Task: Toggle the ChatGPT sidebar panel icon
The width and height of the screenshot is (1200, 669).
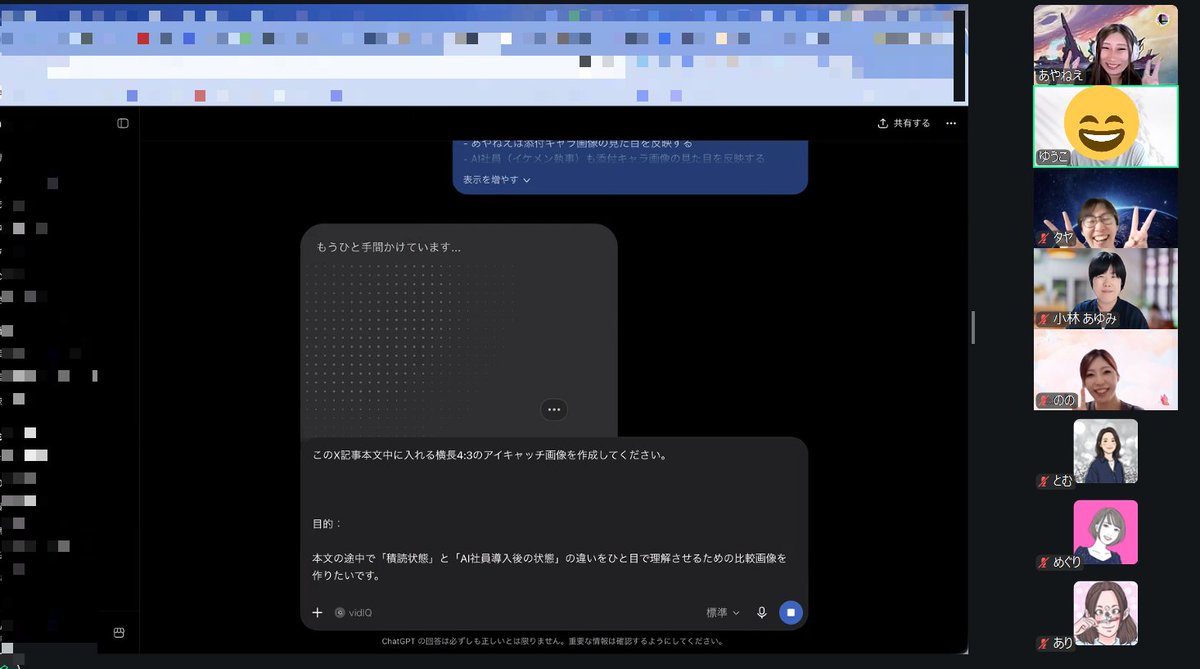Action: coord(123,123)
